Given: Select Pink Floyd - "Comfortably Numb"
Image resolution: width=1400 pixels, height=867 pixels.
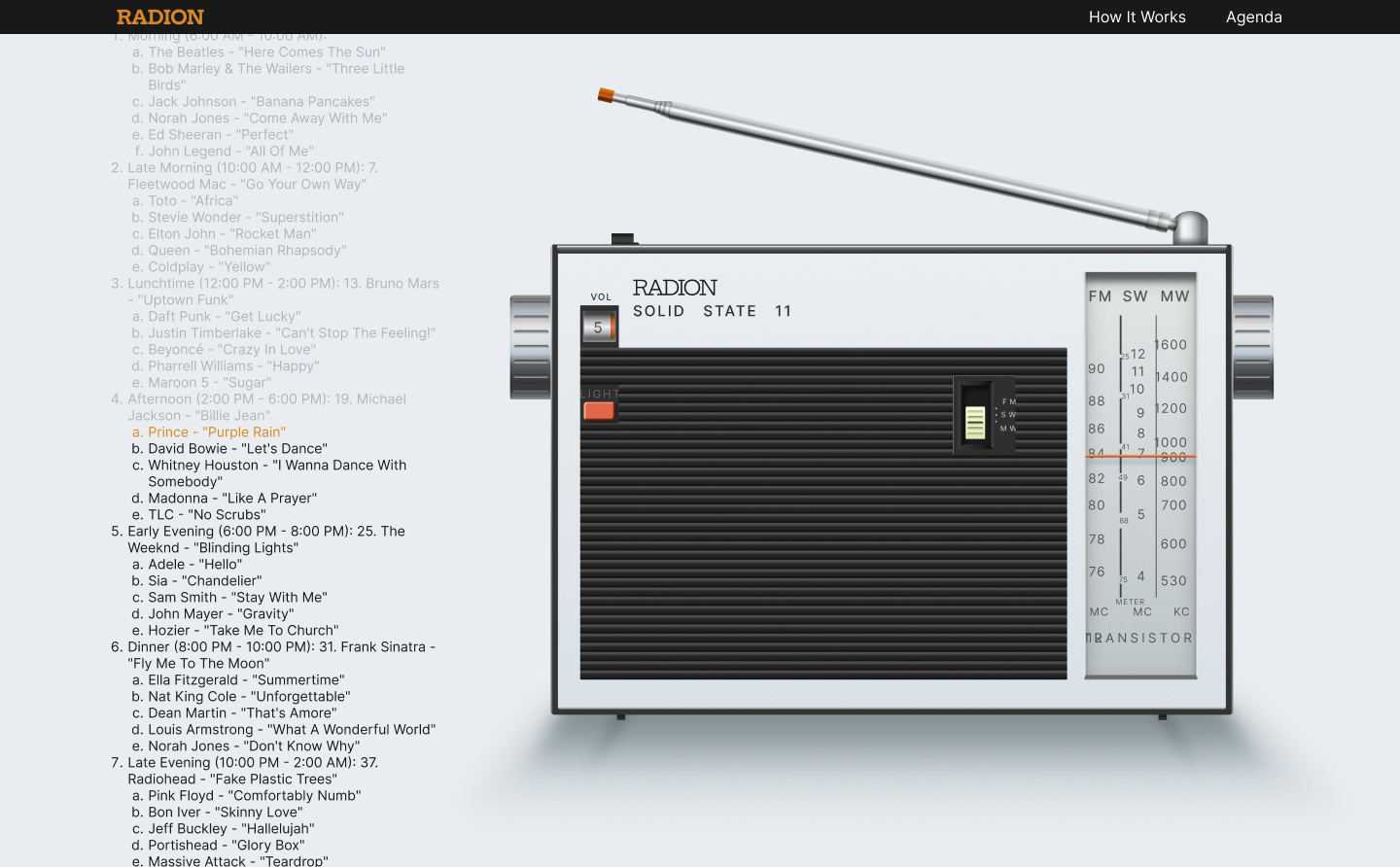Looking at the screenshot, I should pos(254,796).
